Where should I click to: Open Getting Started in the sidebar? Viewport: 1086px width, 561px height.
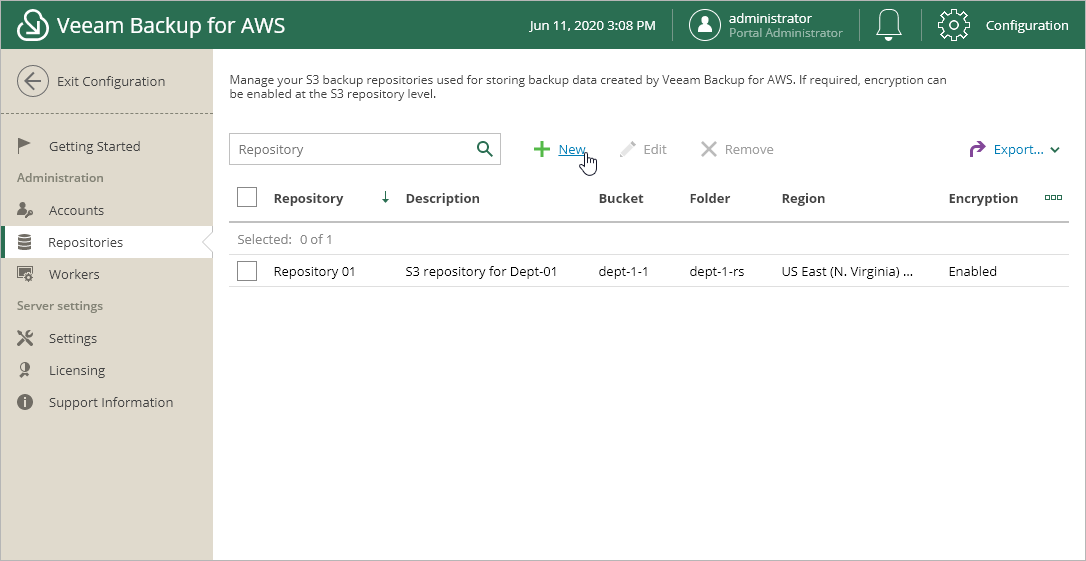(x=94, y=146)
